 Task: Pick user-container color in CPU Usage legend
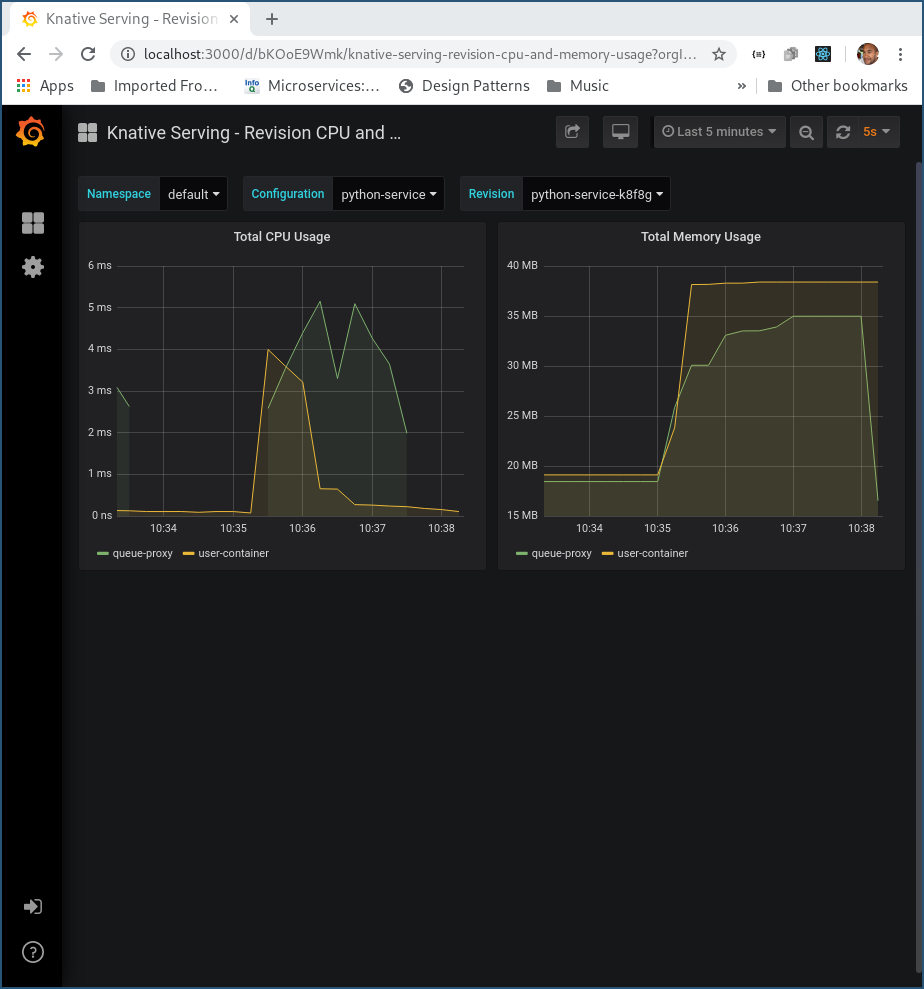189,553
